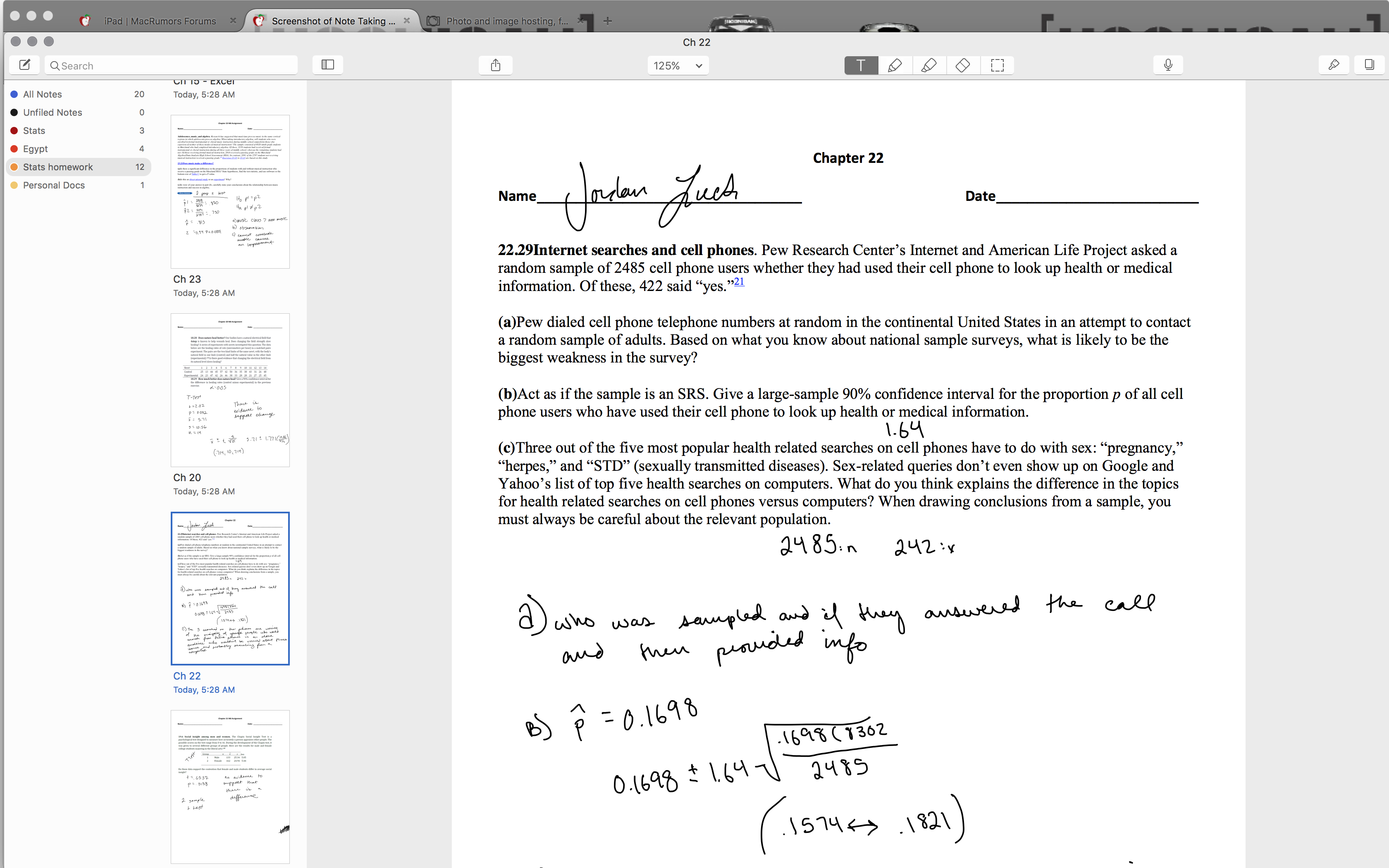The image size is (1389, 868).
Task: Click the Ch 23 note title
Action: pos(187,279)
